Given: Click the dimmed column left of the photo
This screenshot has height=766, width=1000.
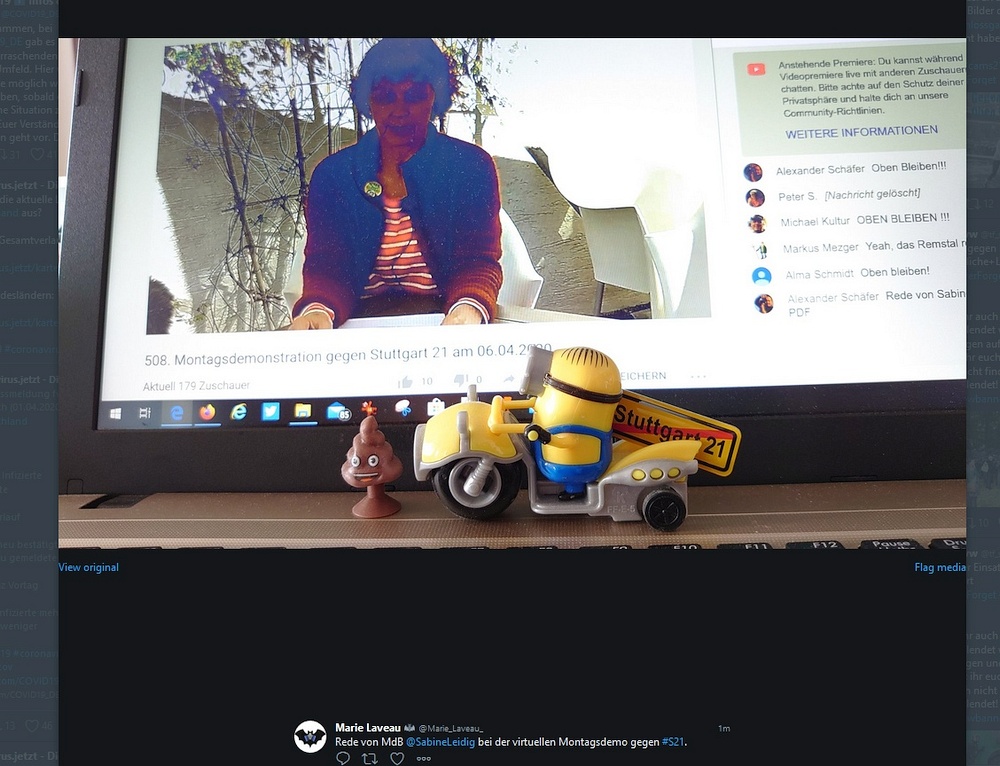Looking at the screenshot, I should (28, 400).
